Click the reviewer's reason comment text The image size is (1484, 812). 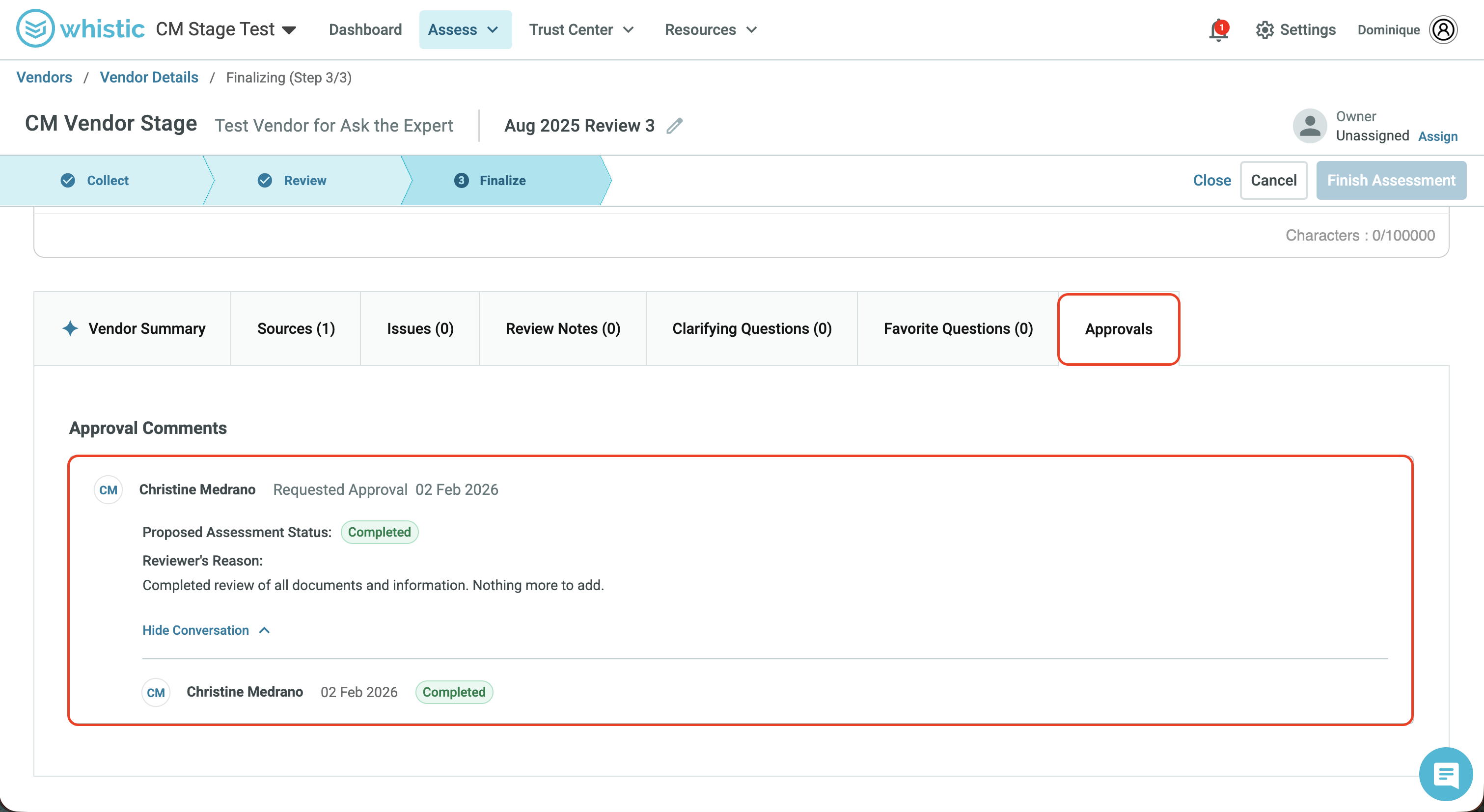point(373,585)
